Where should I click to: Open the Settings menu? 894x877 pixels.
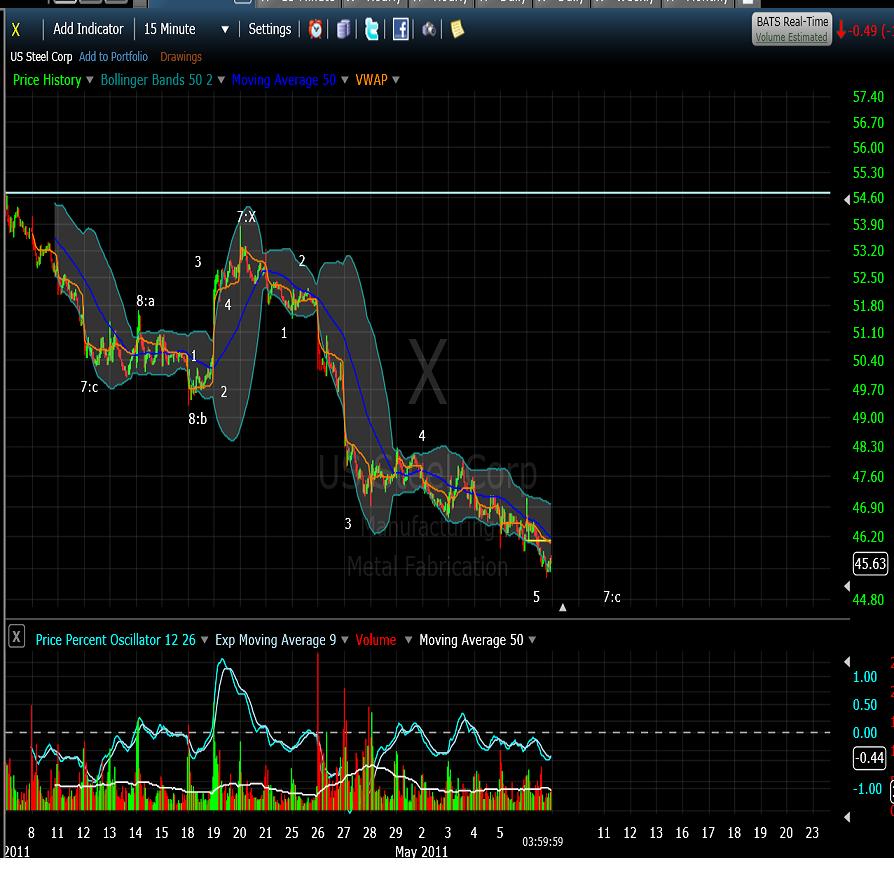[x=269, y=29]
